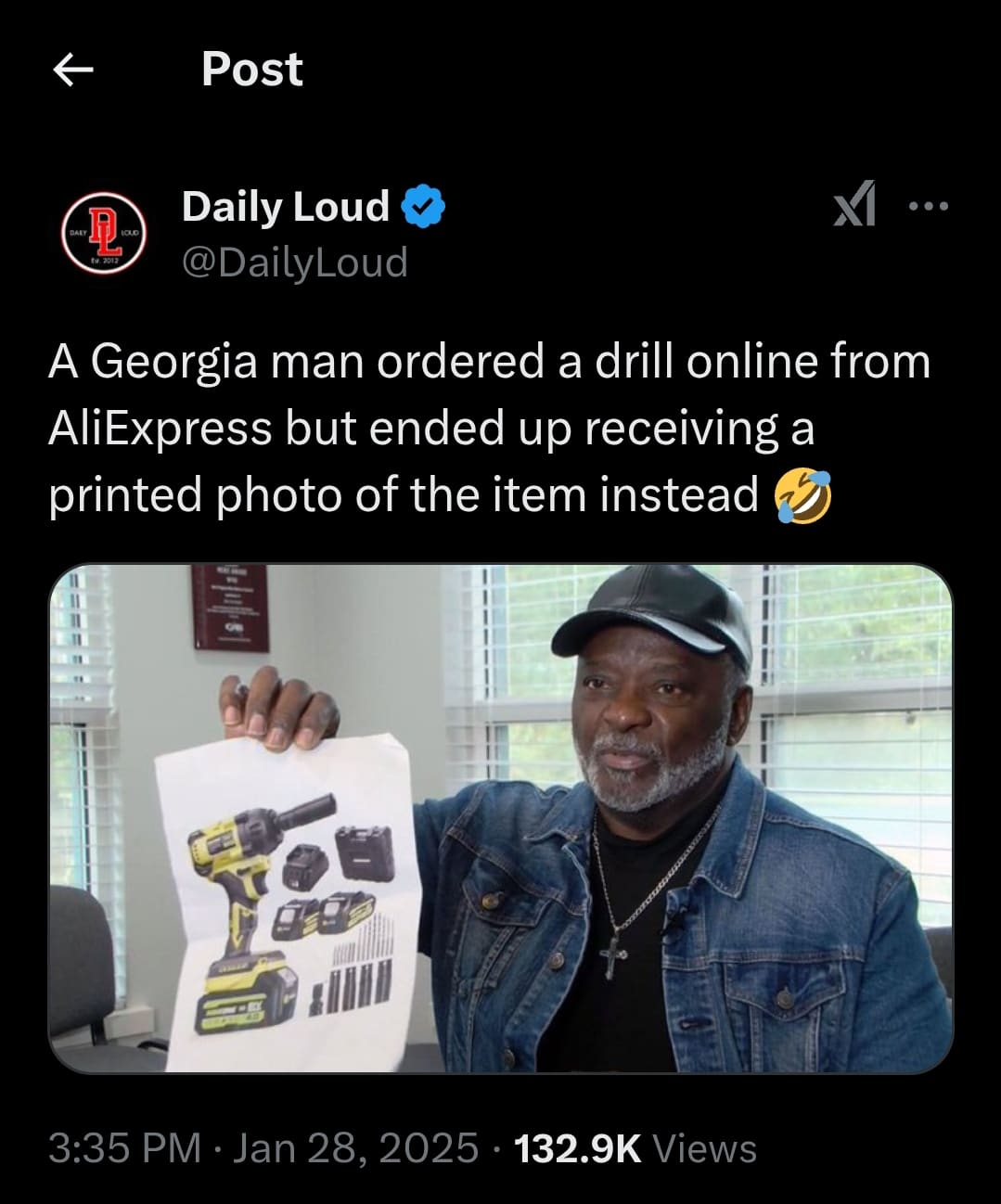Viewport: 1001px width, 1204px height.
Task: Tap the blue verified badge
Action: (x=423, y=206)
